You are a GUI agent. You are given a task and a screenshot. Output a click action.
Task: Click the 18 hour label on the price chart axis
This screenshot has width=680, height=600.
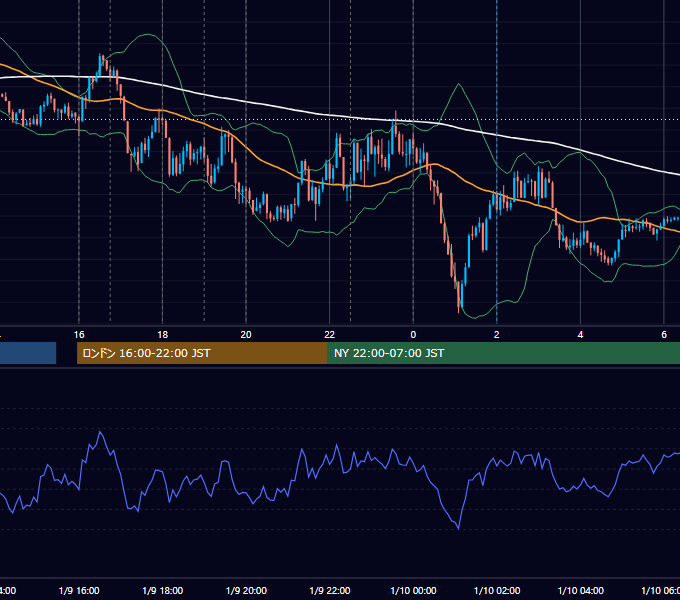click(x=163, y=335)
